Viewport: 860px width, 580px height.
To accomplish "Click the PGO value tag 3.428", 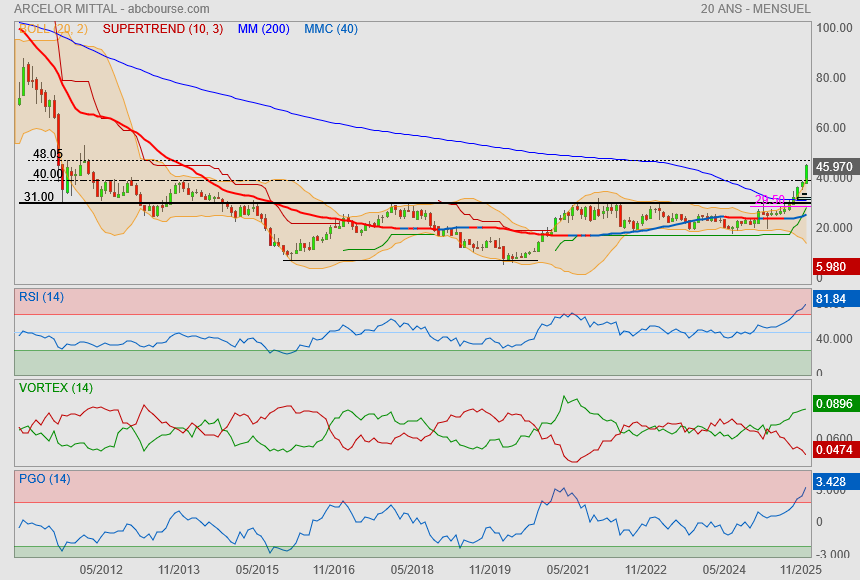I will point(832,482).
